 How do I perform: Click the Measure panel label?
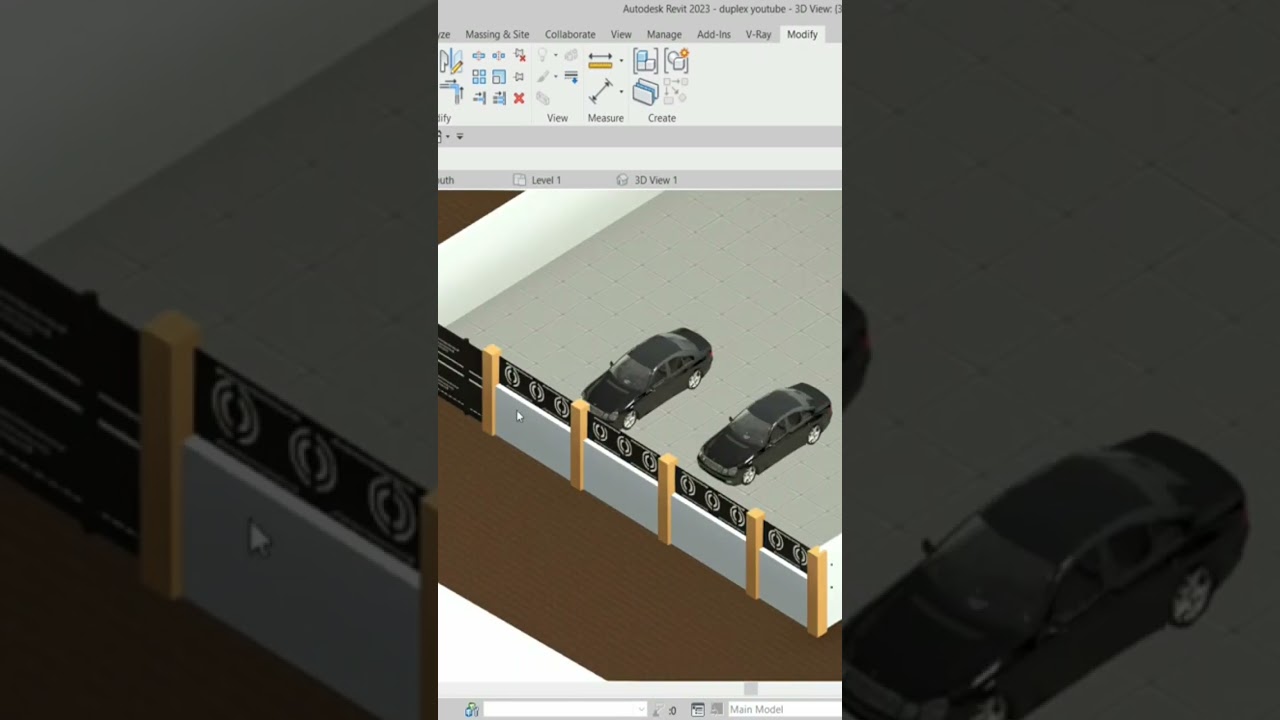606,118
